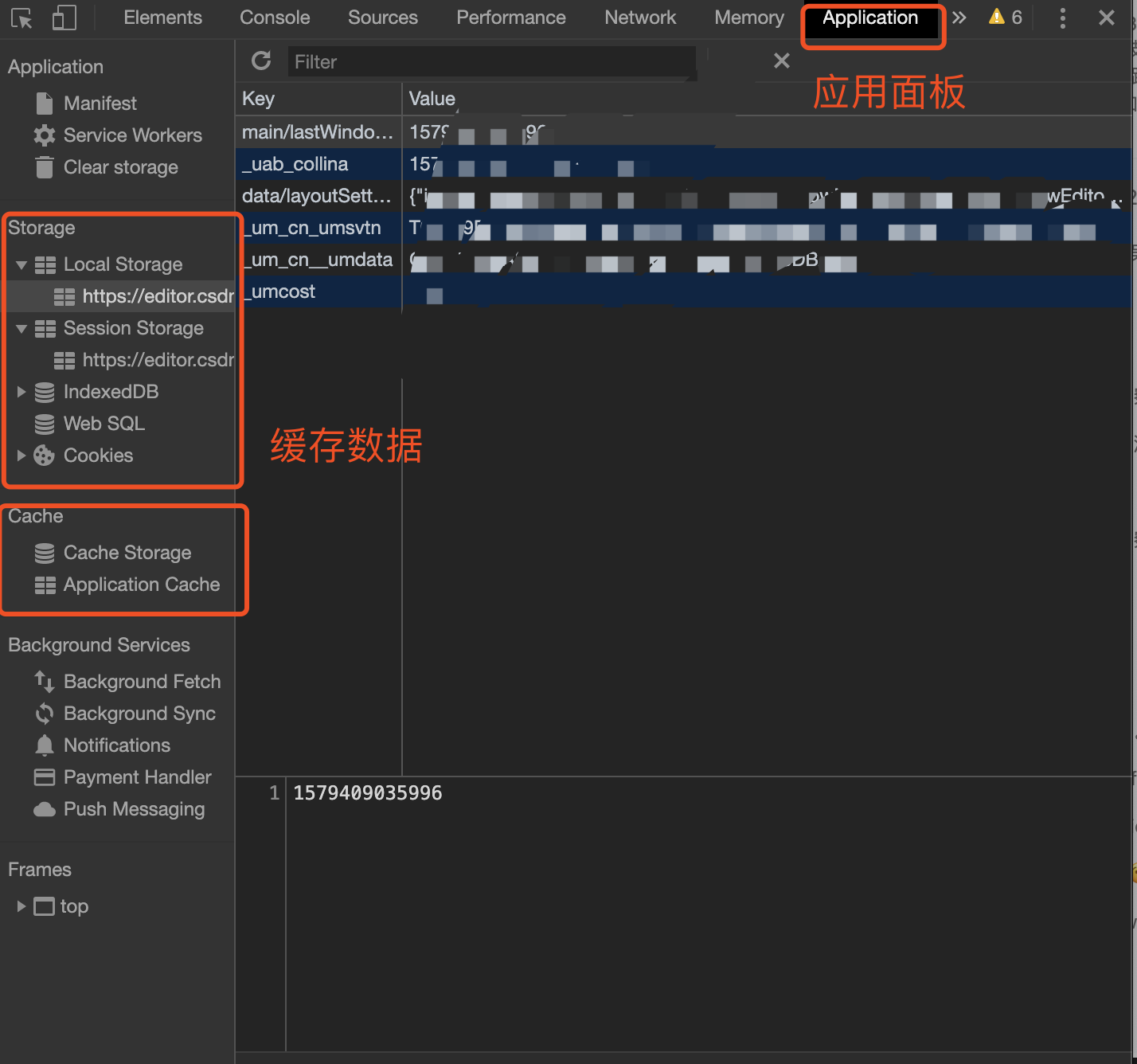The width and height of the screenshot is (1137, 1064).
Task: Click the Local Storage grid icon
Action: click(45, 264)
